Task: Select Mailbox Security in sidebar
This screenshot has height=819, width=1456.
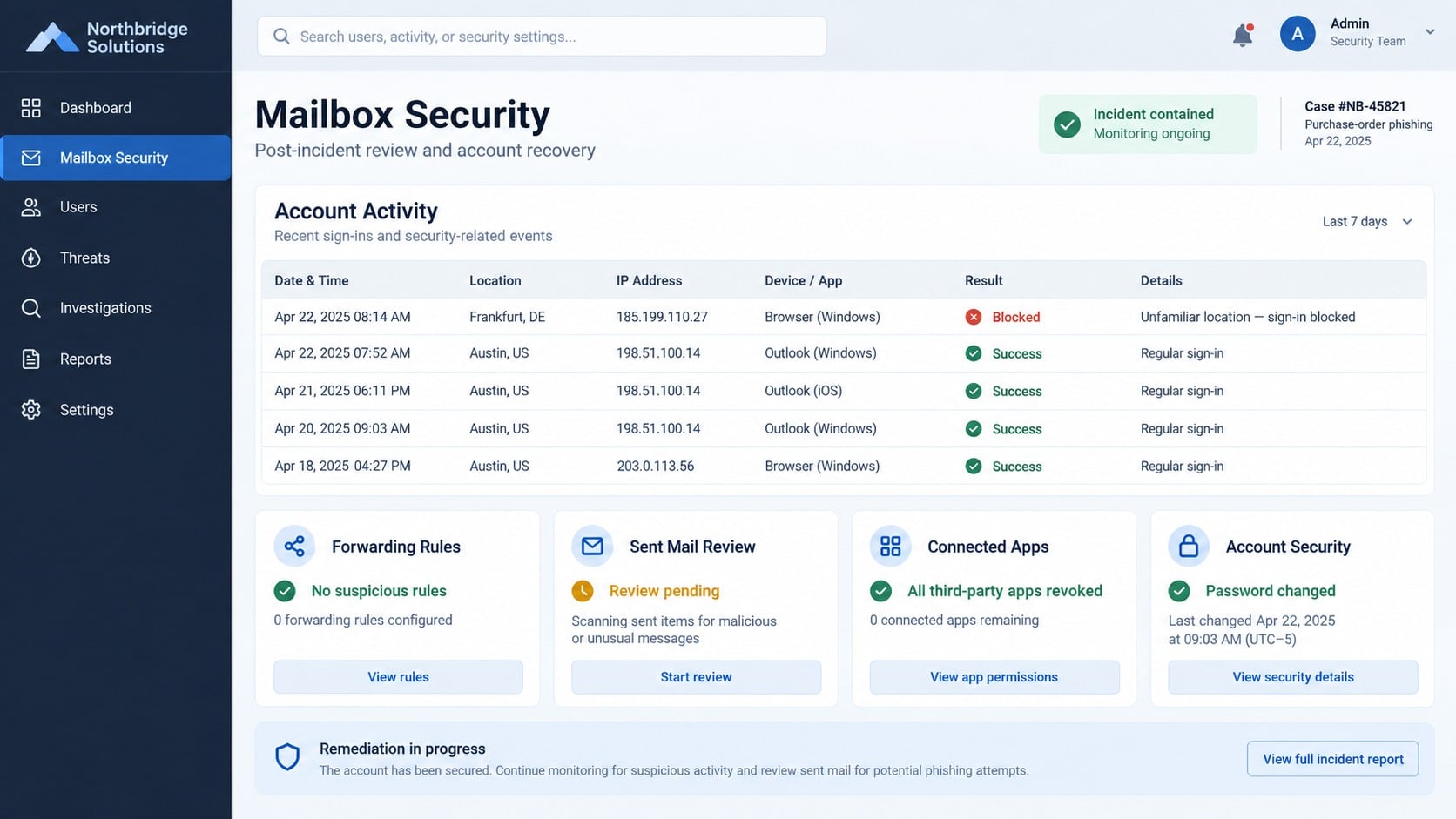Action: pyautogui.click(x=116, y=158)
